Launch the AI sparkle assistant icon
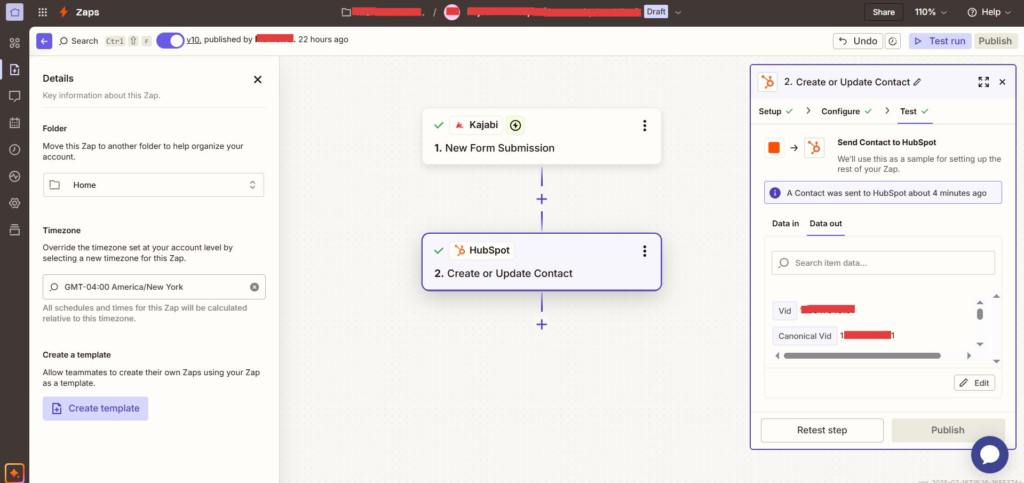The width and height of the screenshot is (1024, 483). pyautogui.click(x=14, y=472)
